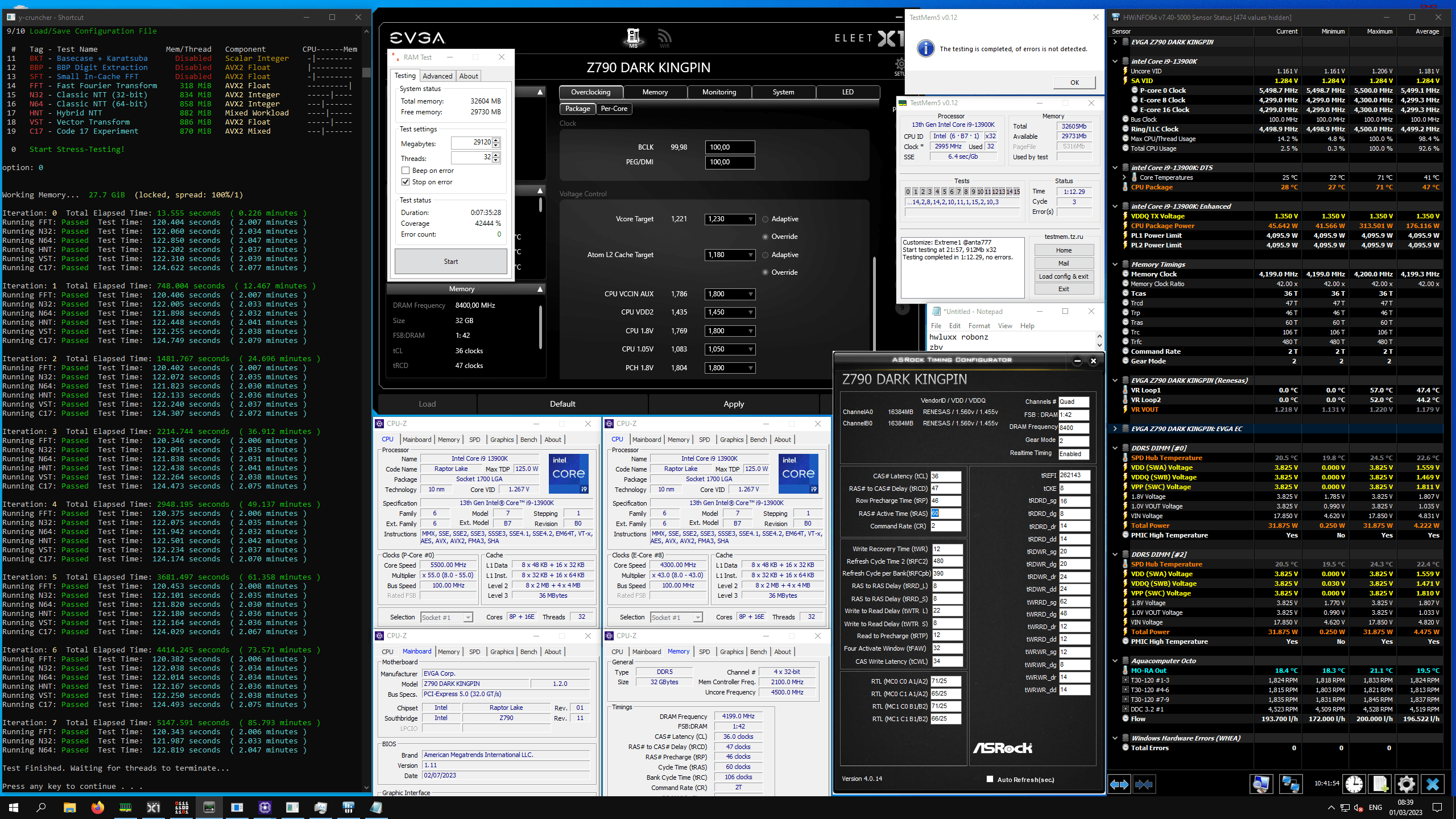Expand Core Temperatures sensor row
1456x819 pixels.
pyautogui.click(x=1124, y=177)
